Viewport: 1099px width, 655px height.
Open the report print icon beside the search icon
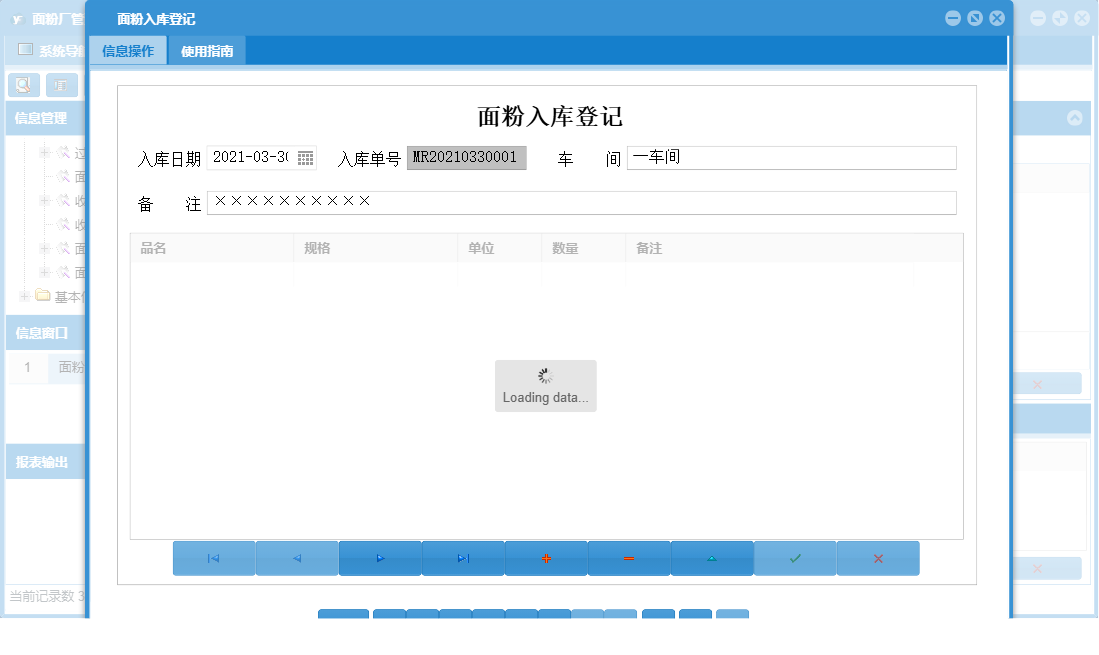[61, 85]
